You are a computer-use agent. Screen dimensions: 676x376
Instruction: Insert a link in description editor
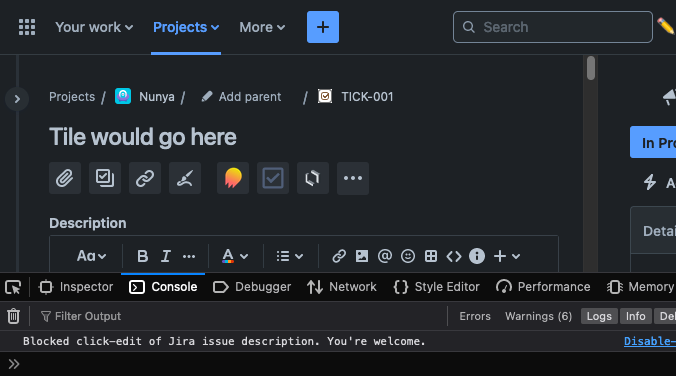tap(339, 256)
